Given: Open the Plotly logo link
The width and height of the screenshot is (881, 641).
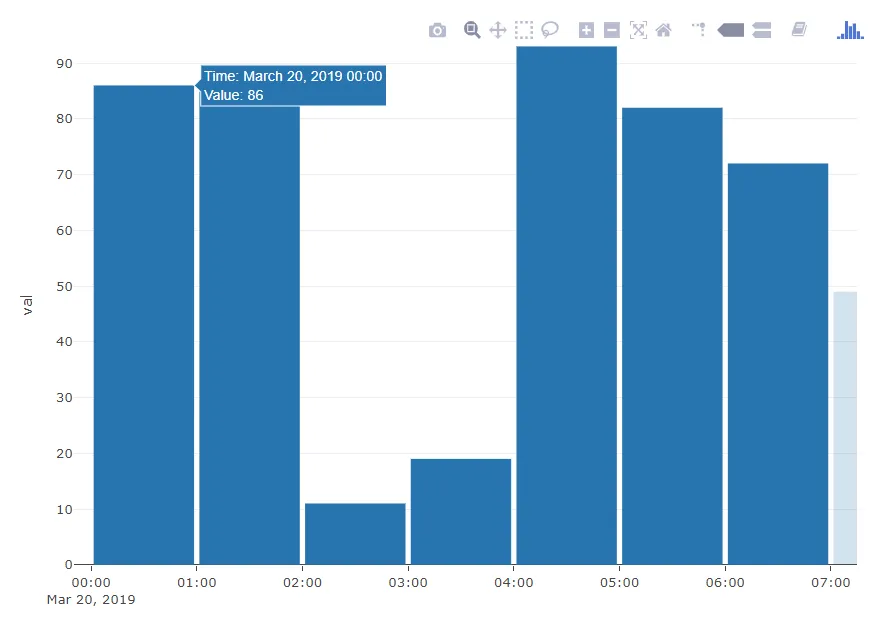Looking at the screenshot, I should click(850, 30).
